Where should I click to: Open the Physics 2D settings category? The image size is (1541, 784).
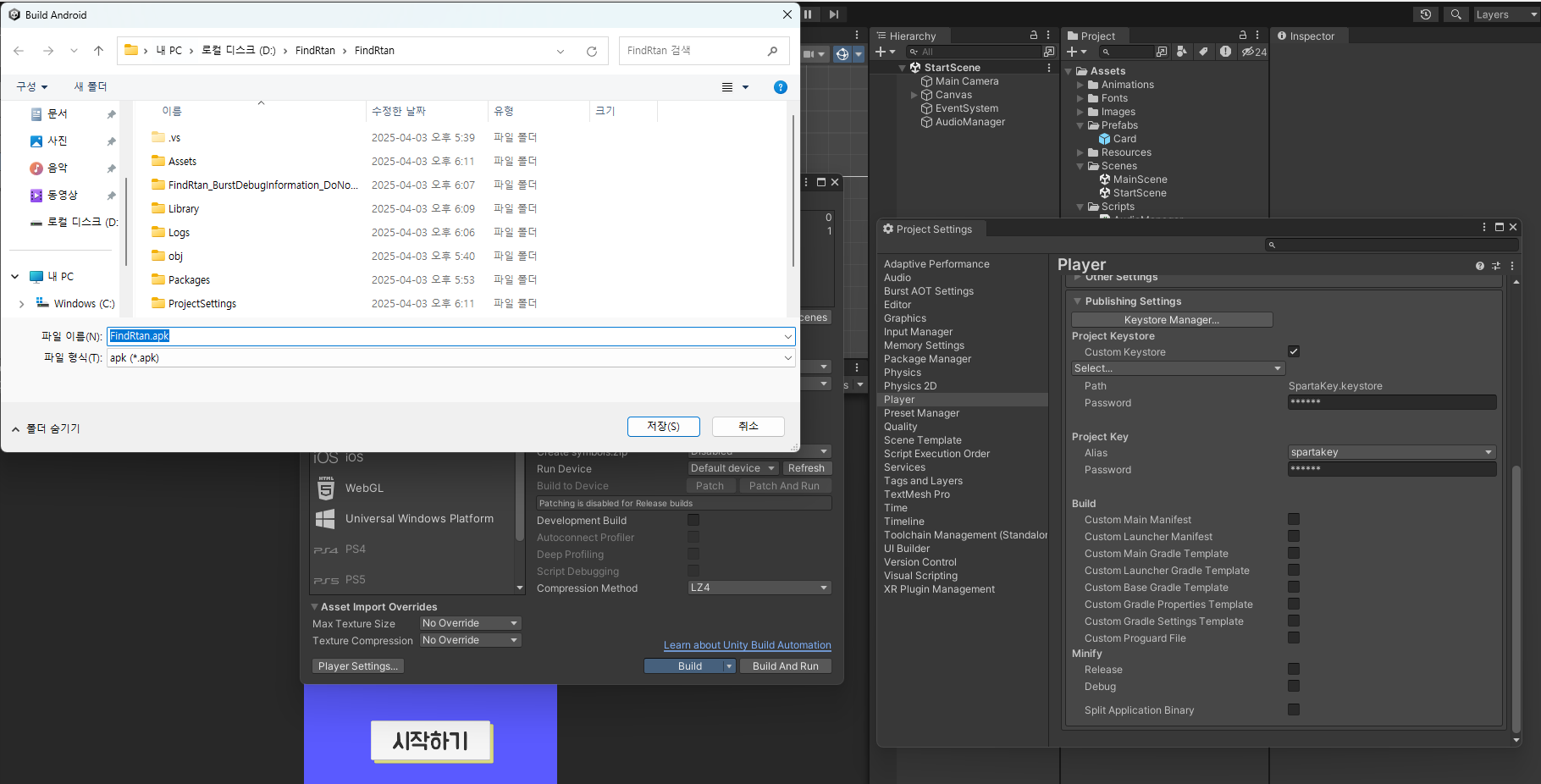910,386
